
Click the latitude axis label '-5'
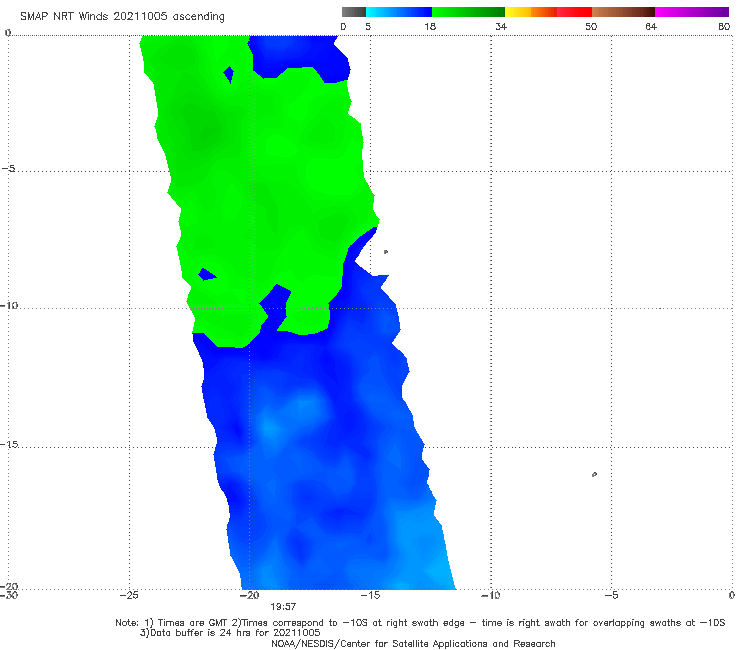8,168
